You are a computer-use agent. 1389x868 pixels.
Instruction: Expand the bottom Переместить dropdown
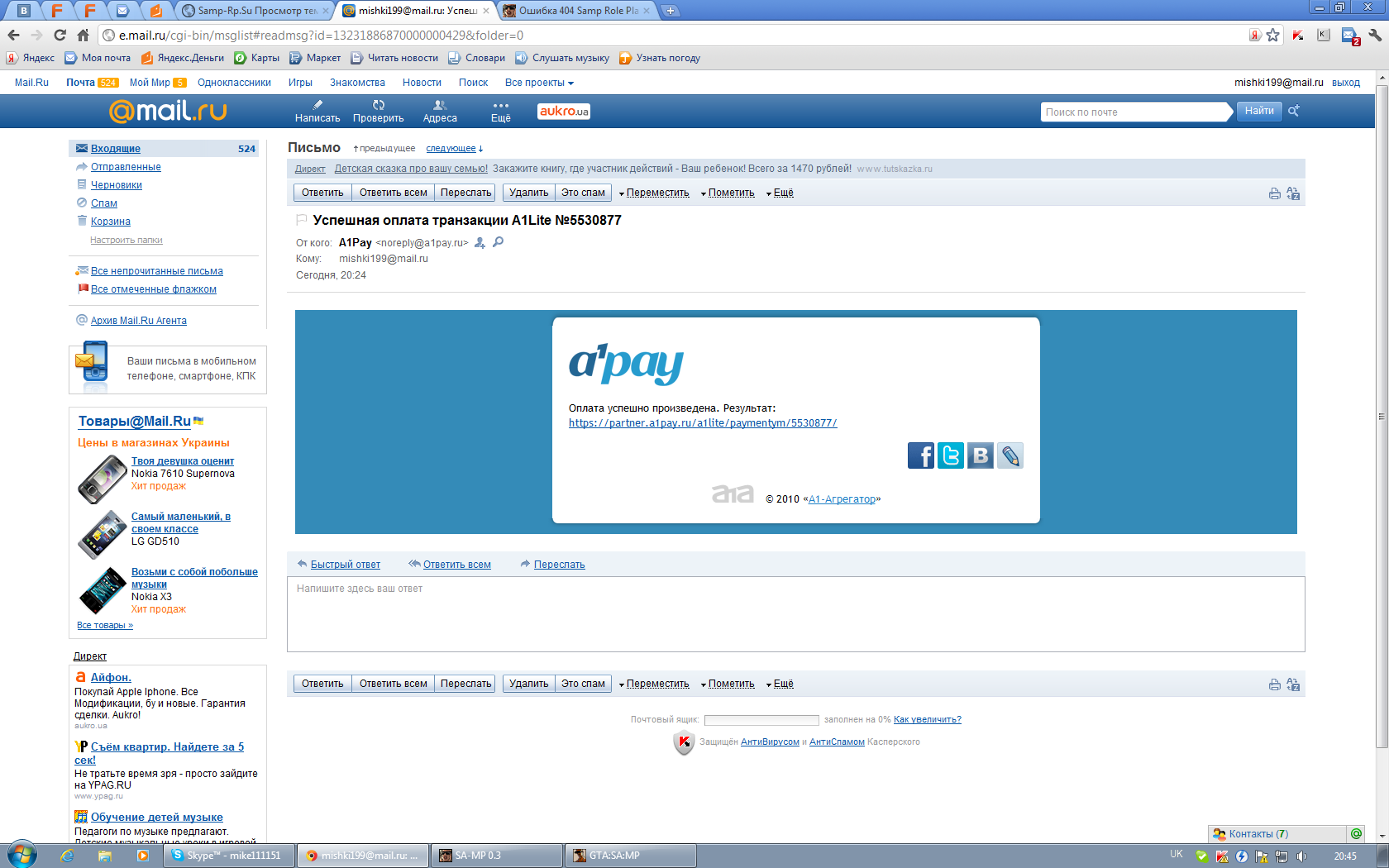[654, 684]
